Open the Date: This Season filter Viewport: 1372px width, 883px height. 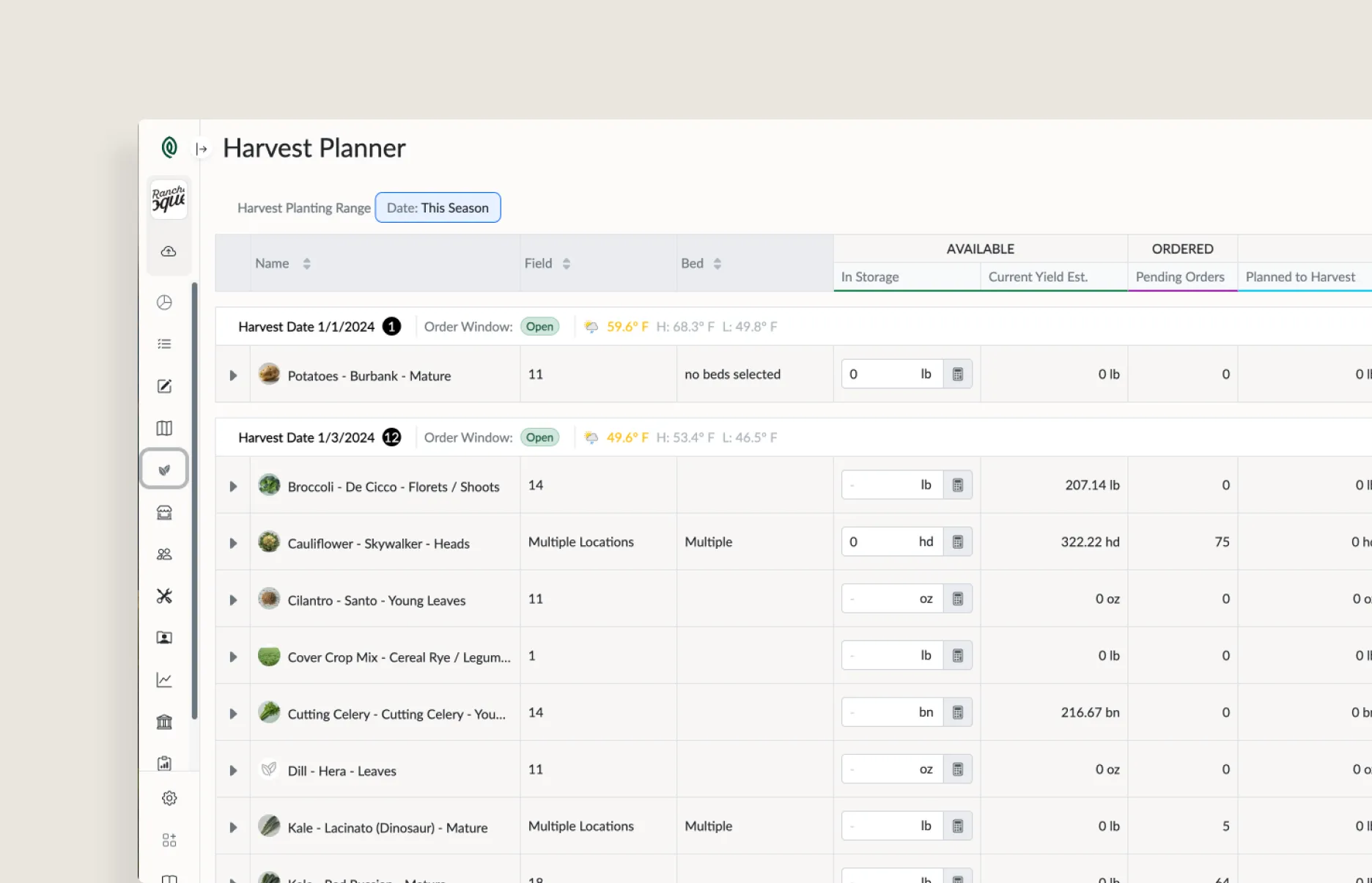[x=438, y=208]
